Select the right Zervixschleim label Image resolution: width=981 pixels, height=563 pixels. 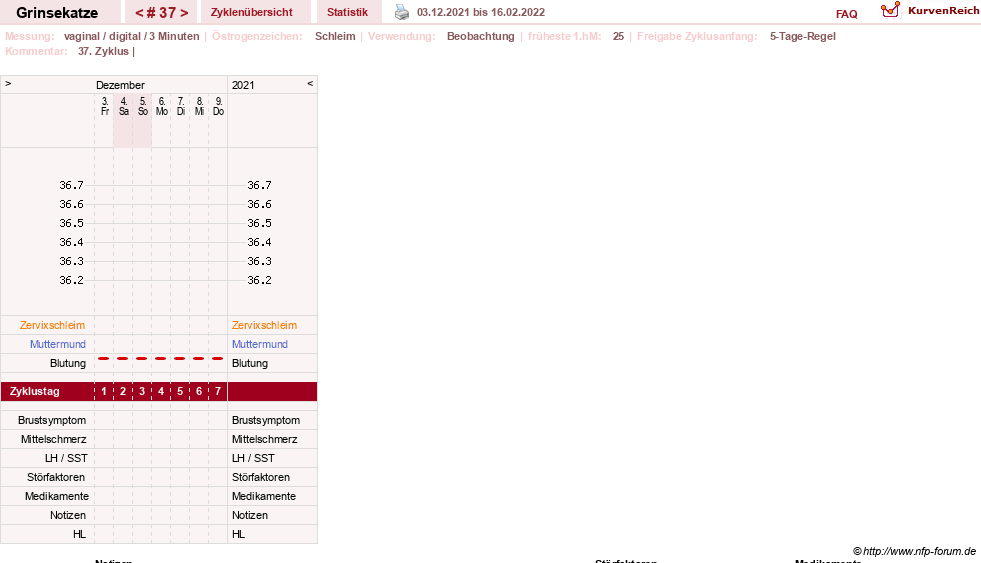click(264, 325)
